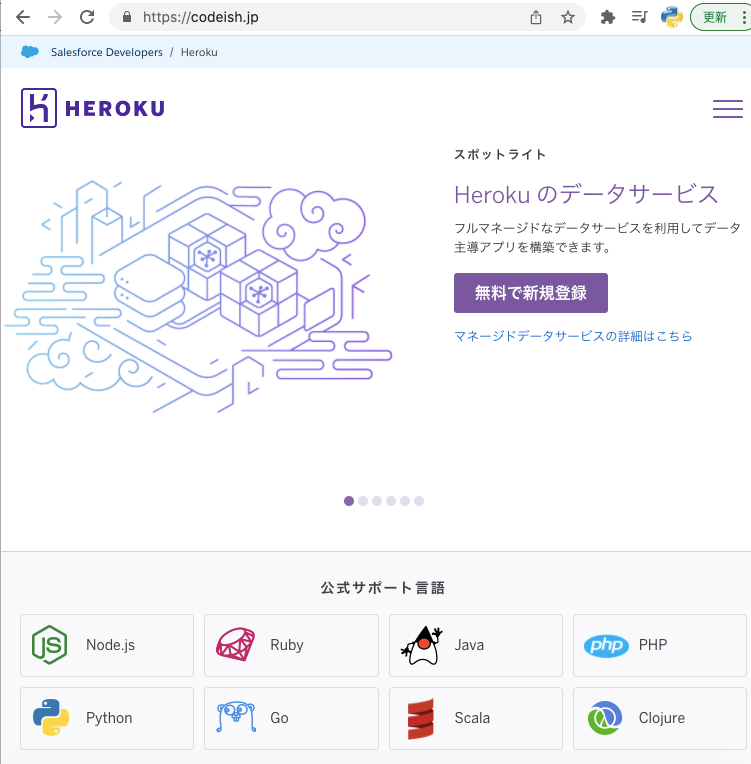Click the 無料で新規登録 signup button

click(x=531, y=293)
